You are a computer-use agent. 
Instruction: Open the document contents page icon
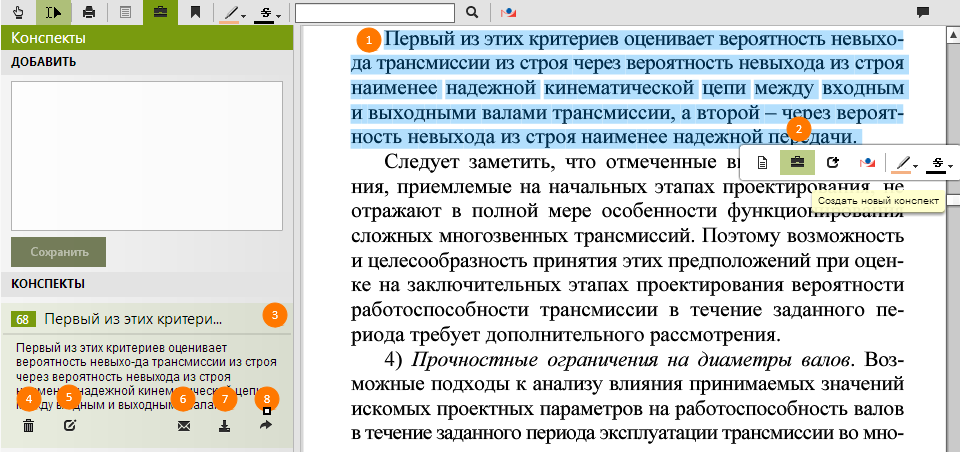pyautogui.click(x=125, y=12)
